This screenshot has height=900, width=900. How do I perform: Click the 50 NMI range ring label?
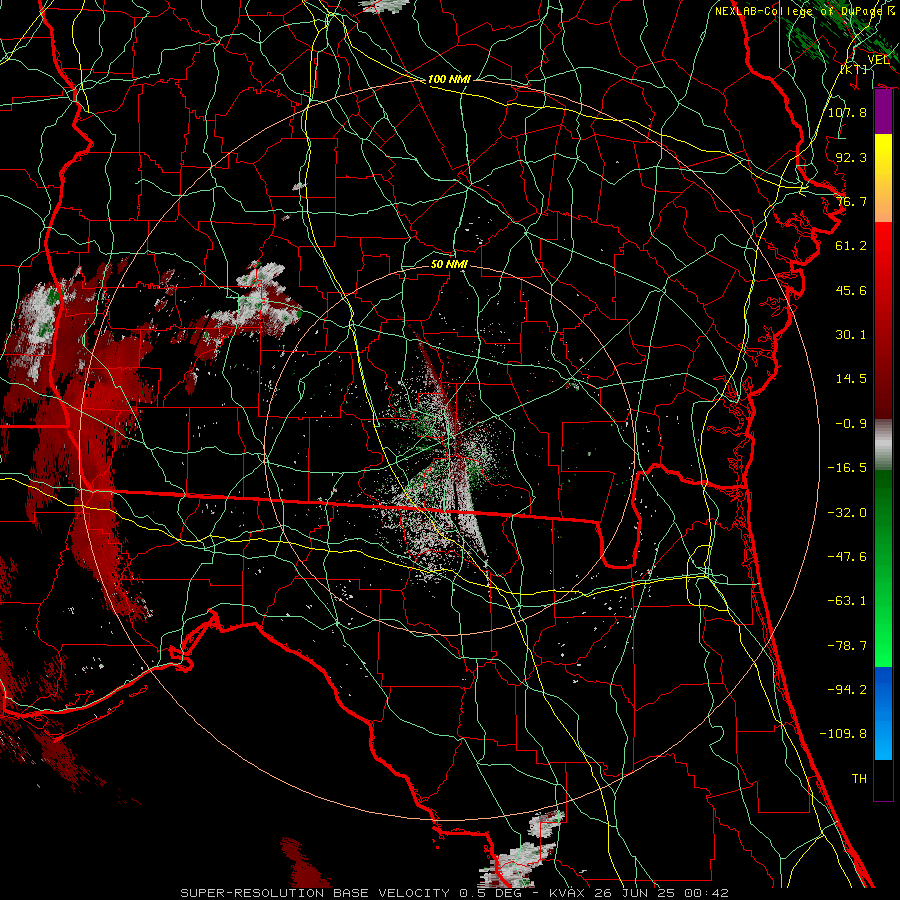point(449,264)
